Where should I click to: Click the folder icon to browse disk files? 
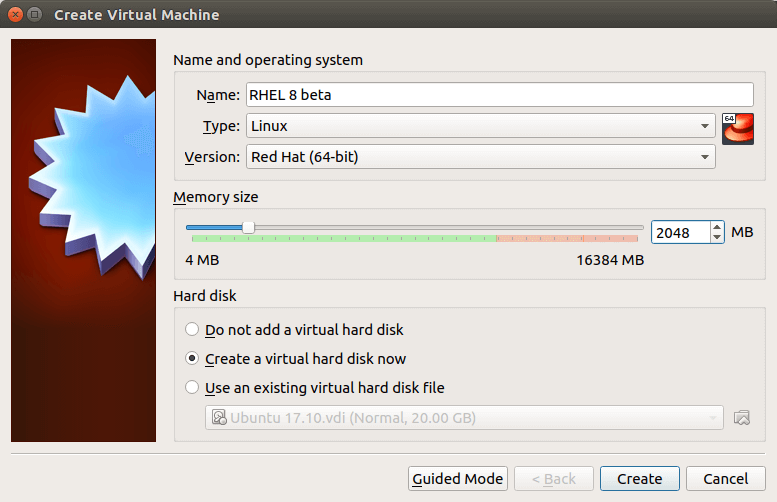point(741,417)
